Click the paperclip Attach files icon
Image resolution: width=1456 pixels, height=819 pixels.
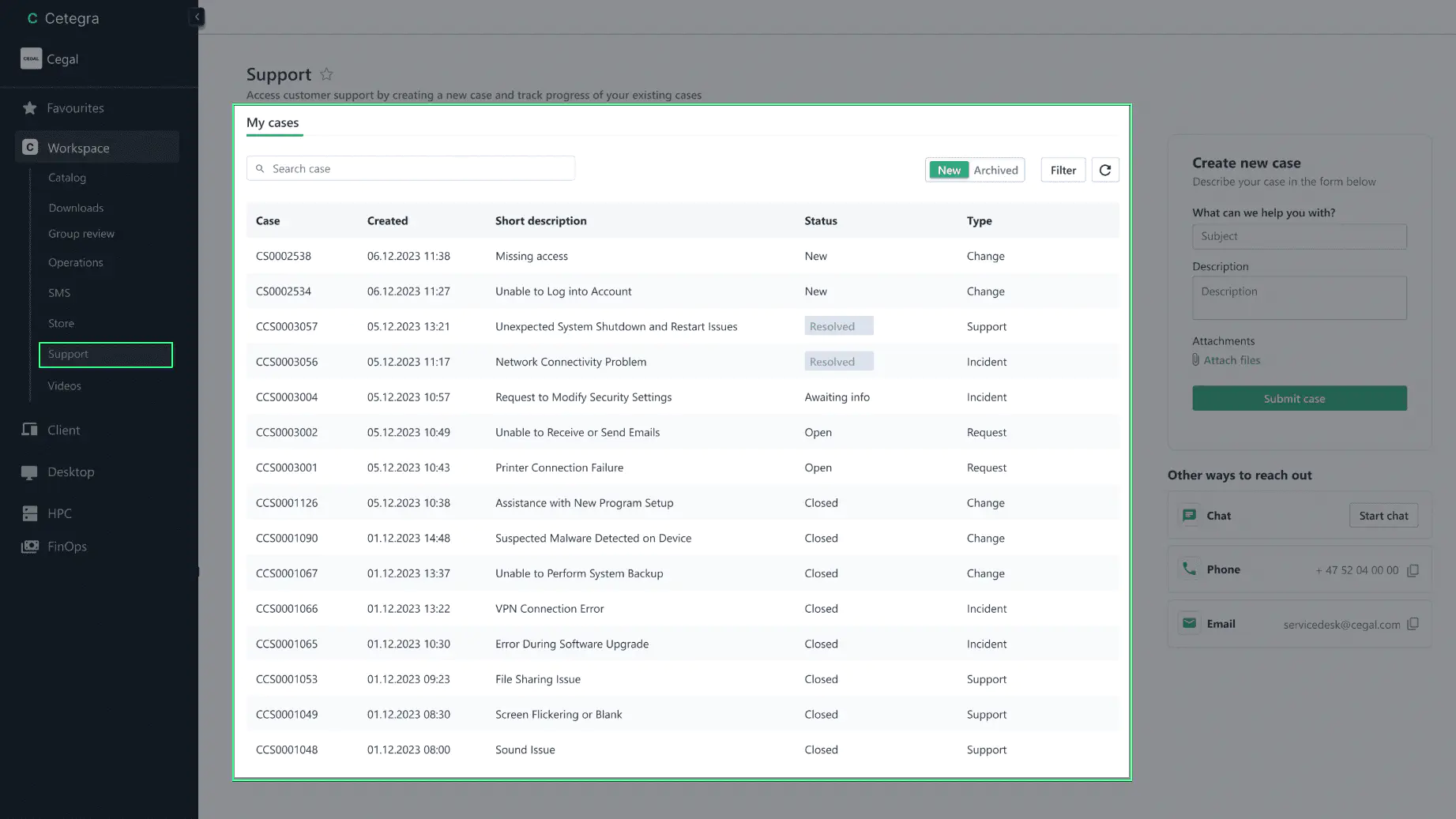coord(1195,360)
